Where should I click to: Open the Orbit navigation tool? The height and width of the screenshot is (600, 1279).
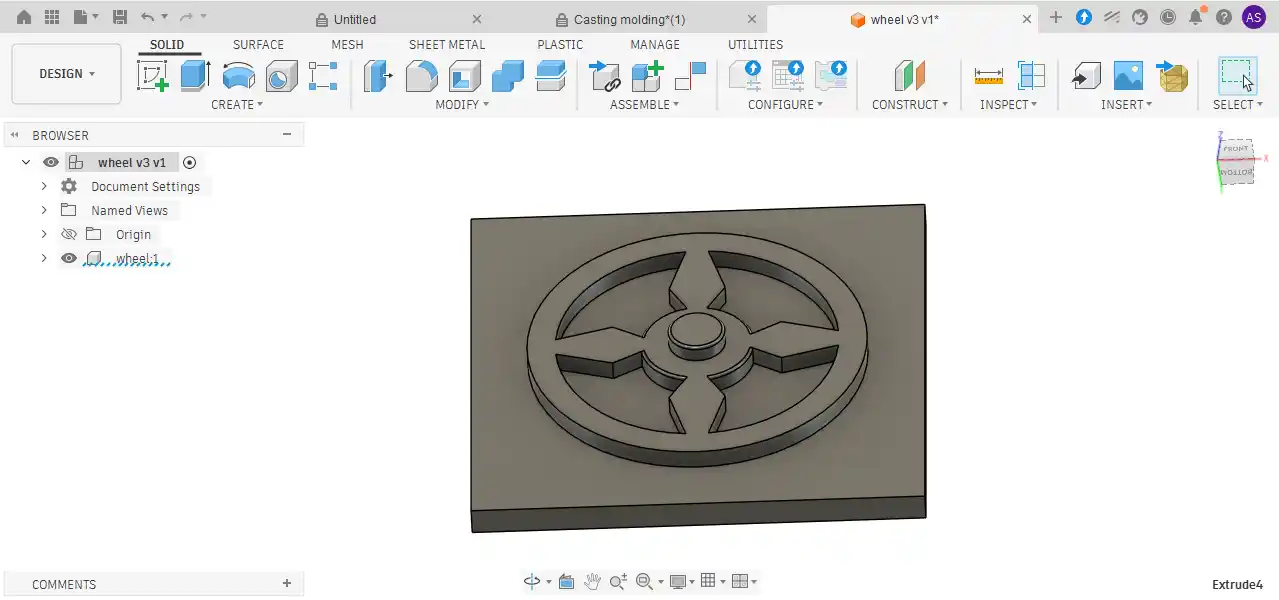point(532,581)
